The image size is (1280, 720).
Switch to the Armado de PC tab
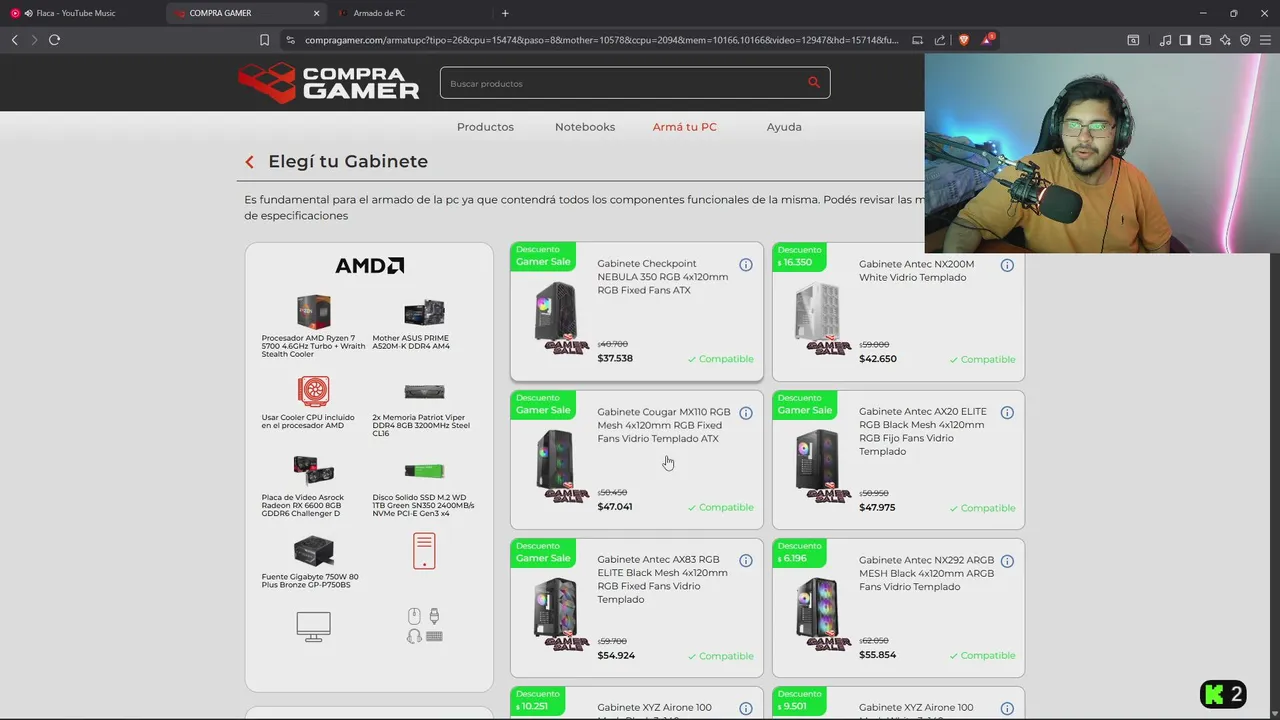point(379,13)
